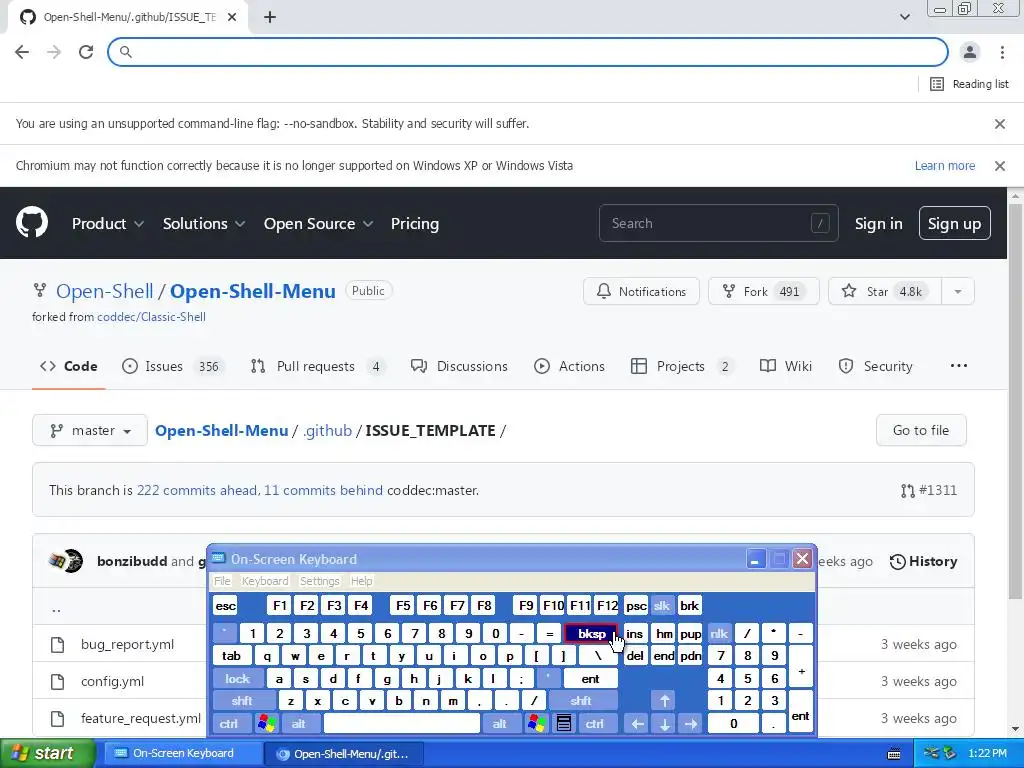
Task: Dismiss the Windows XP unsupported warning
Action: (999, 166)
